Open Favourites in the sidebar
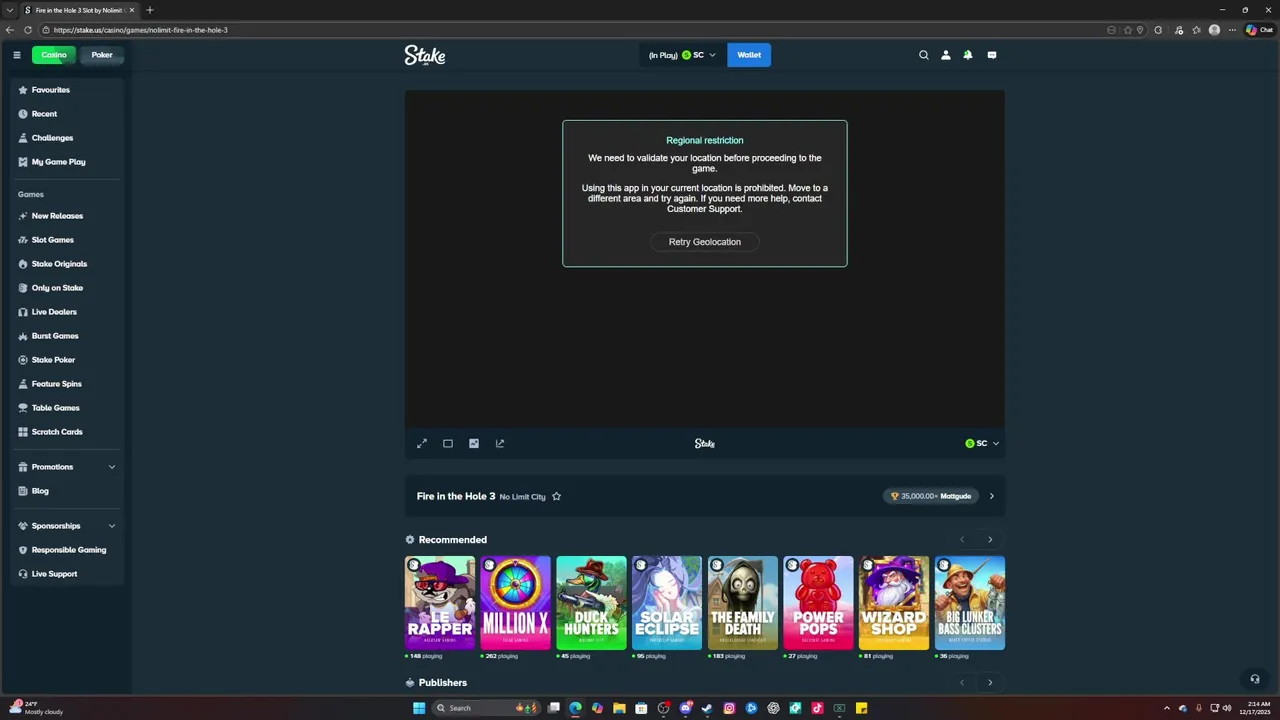1280x720 pixels. pyautogui.click(x=67, y=90)
